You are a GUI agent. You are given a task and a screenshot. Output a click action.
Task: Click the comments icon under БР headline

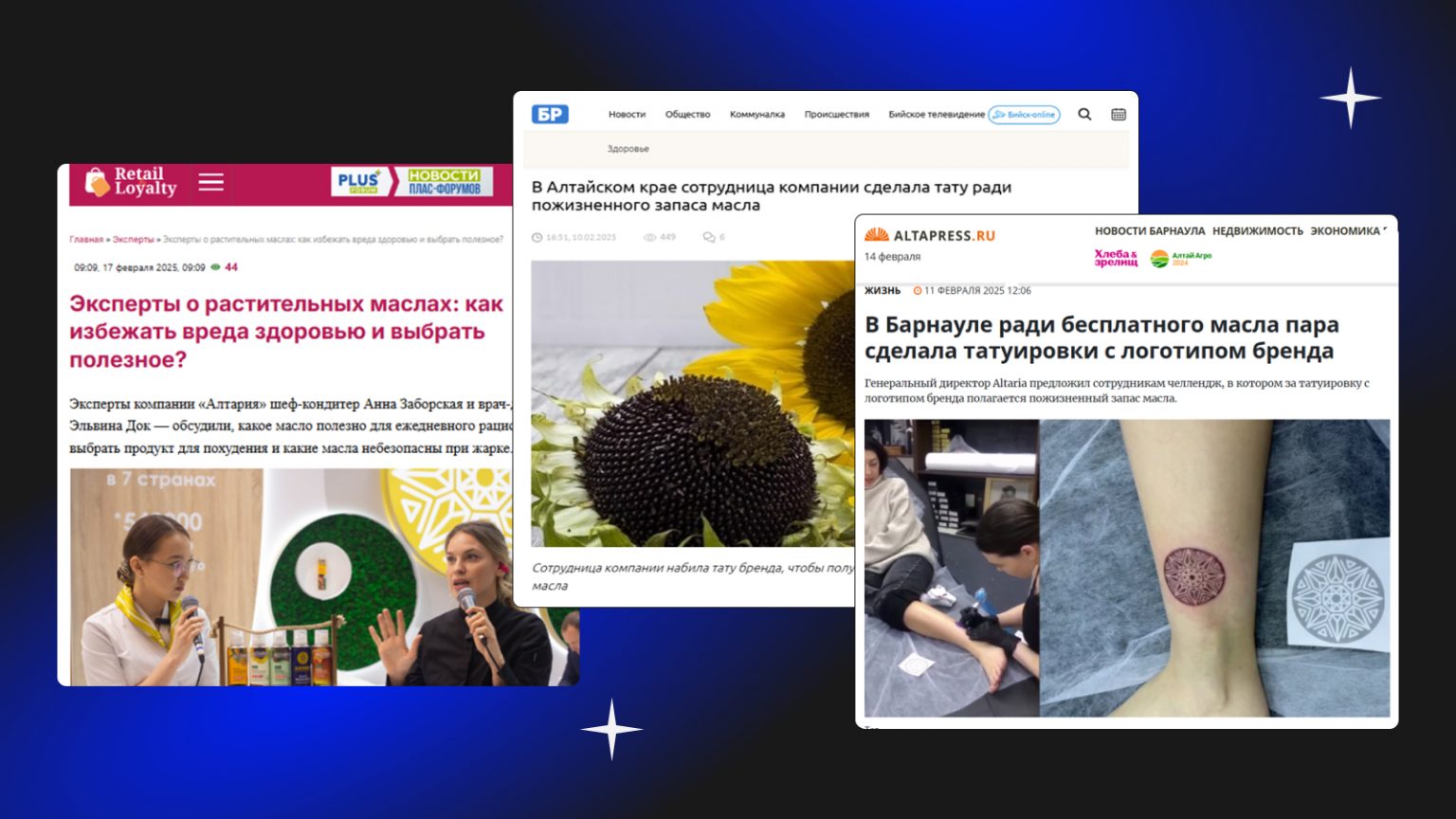coord(708,237)
